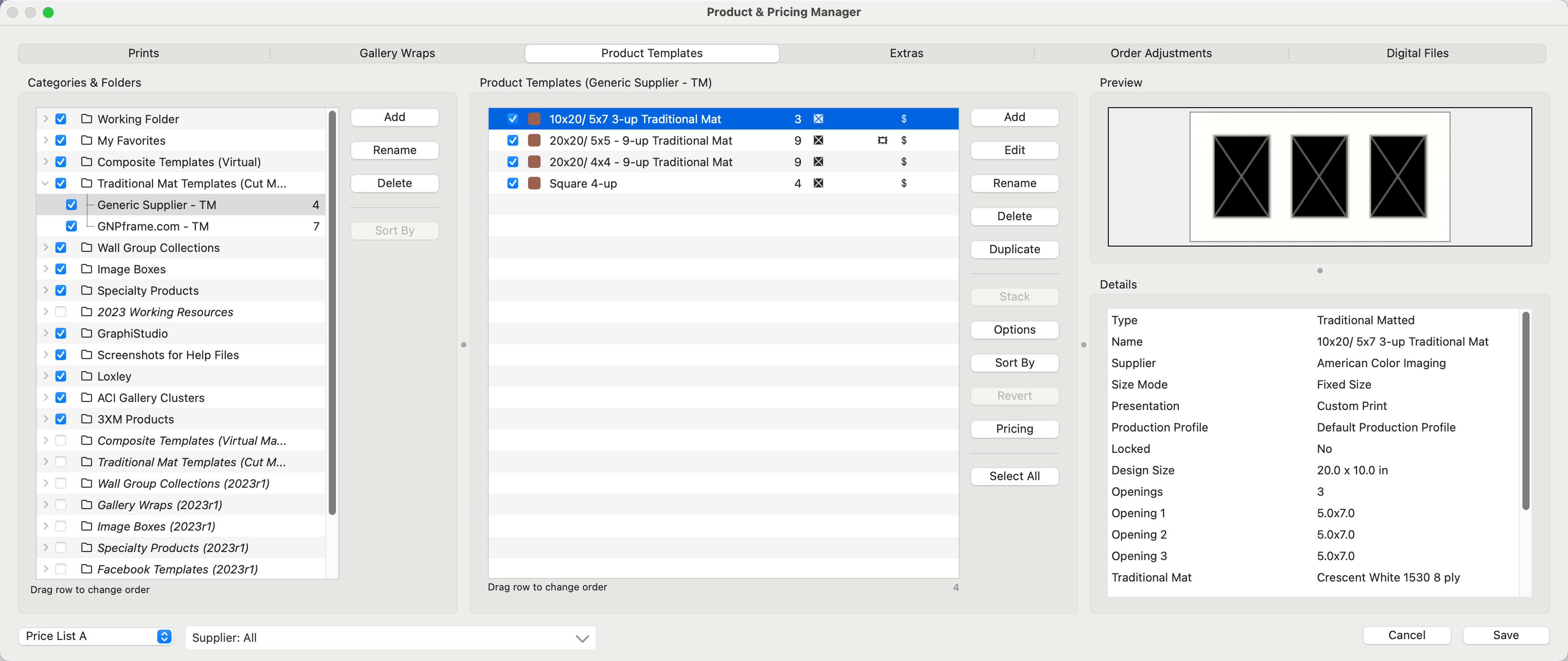Click the brown color swatch on 20x20/ 4x4 row
The image size is (1568, 661).
pyautogui.click(x=534, y=162)
